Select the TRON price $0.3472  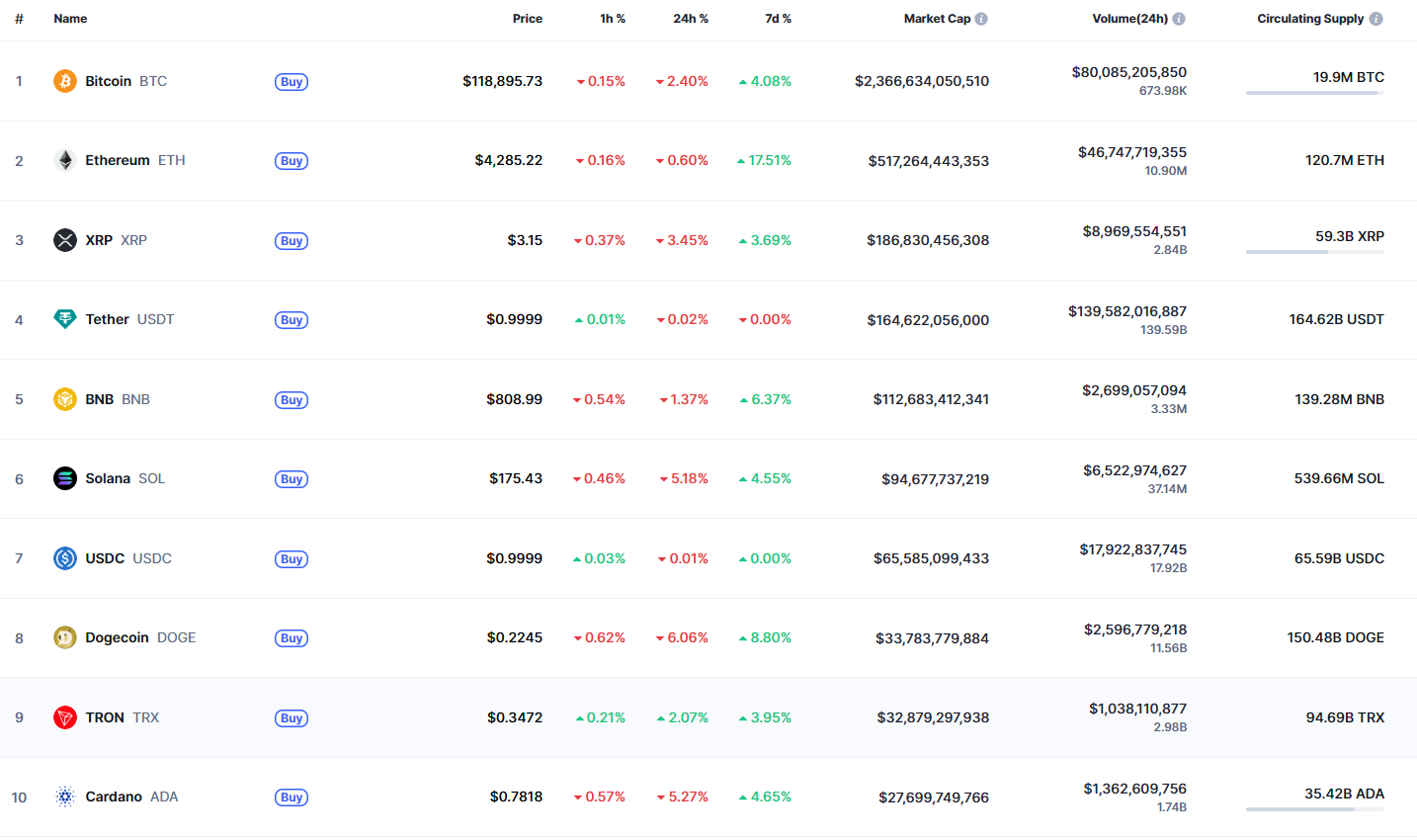515,717
